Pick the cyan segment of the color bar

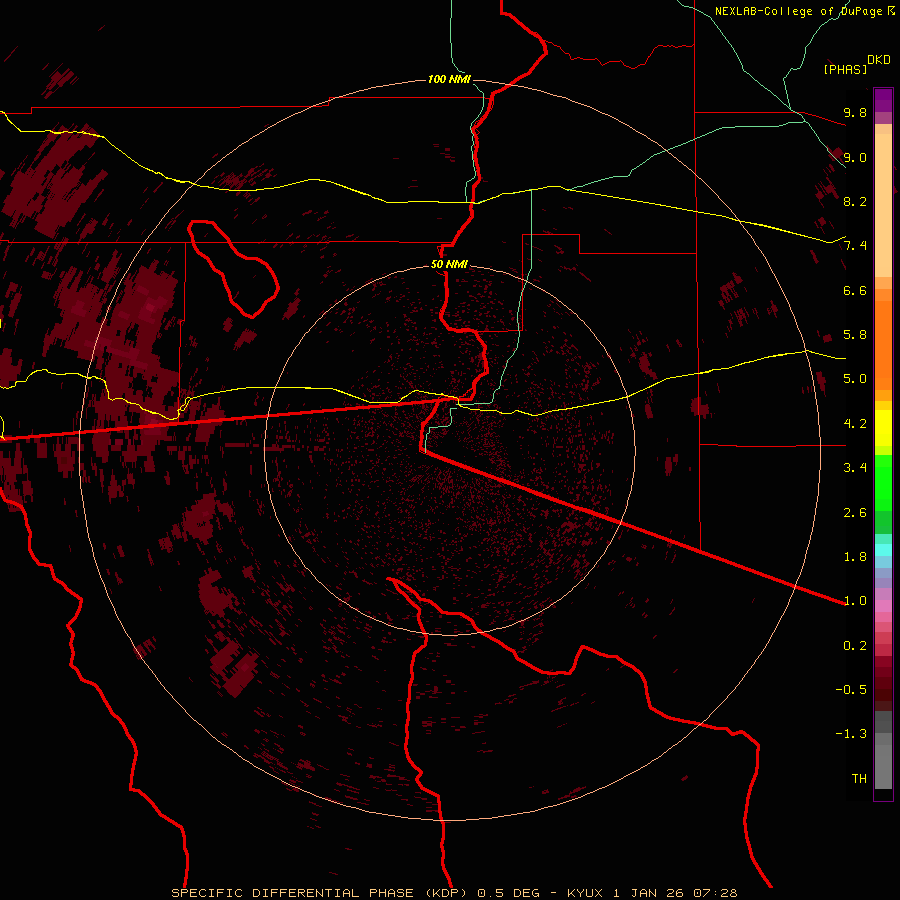883,550
